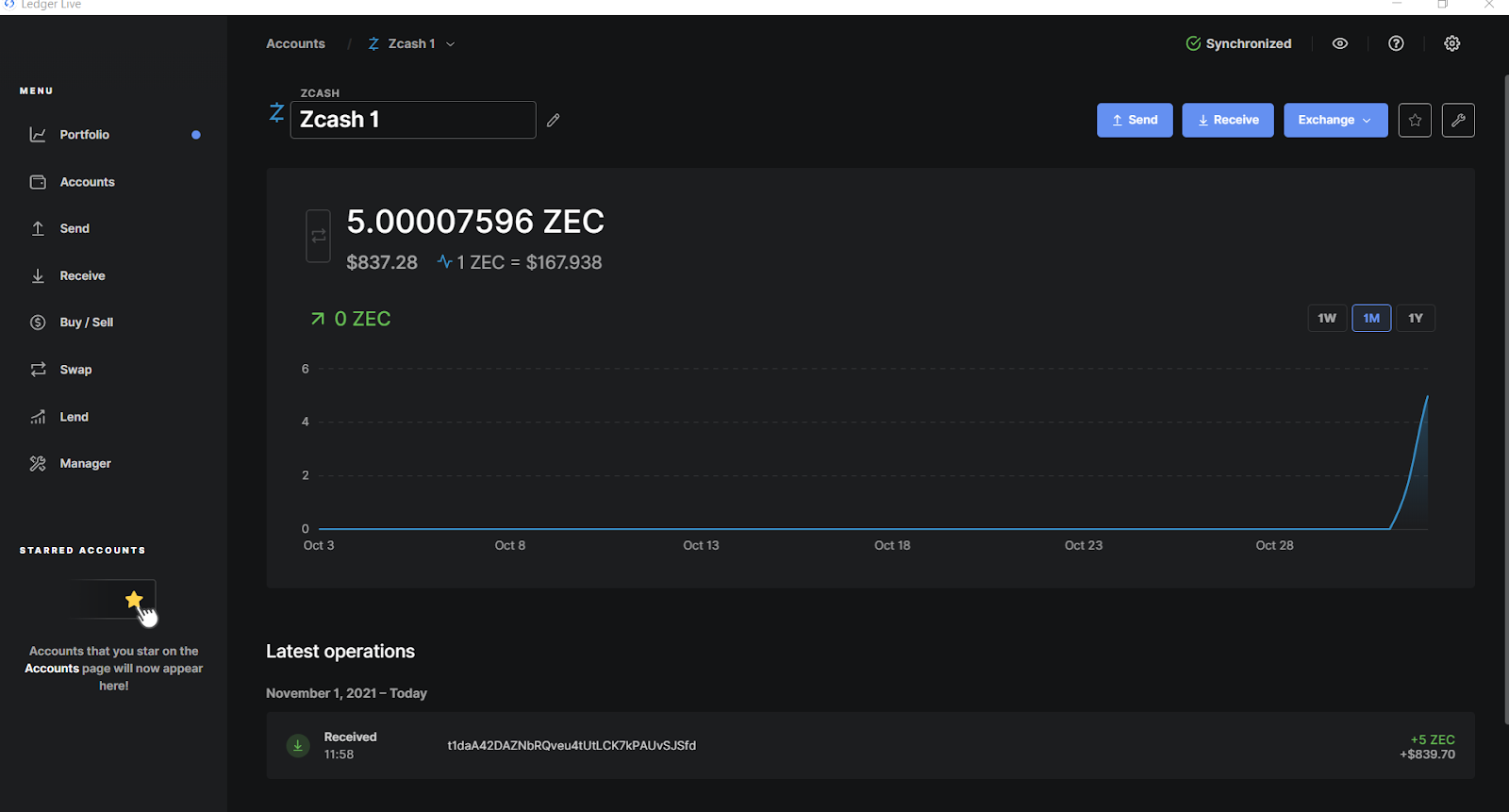1509x812 pixels.
Task: Click the pencil icon to edit account name
Action: [554, 120]
